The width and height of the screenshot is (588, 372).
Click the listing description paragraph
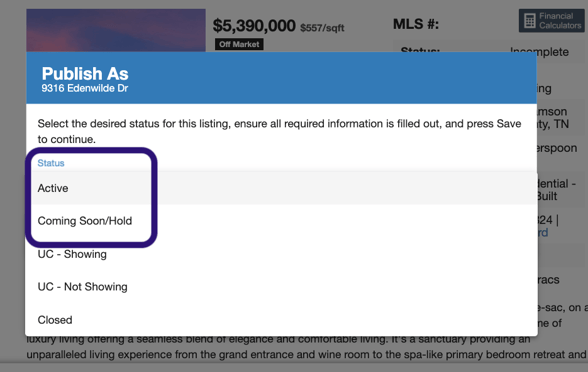pos(306,347)
